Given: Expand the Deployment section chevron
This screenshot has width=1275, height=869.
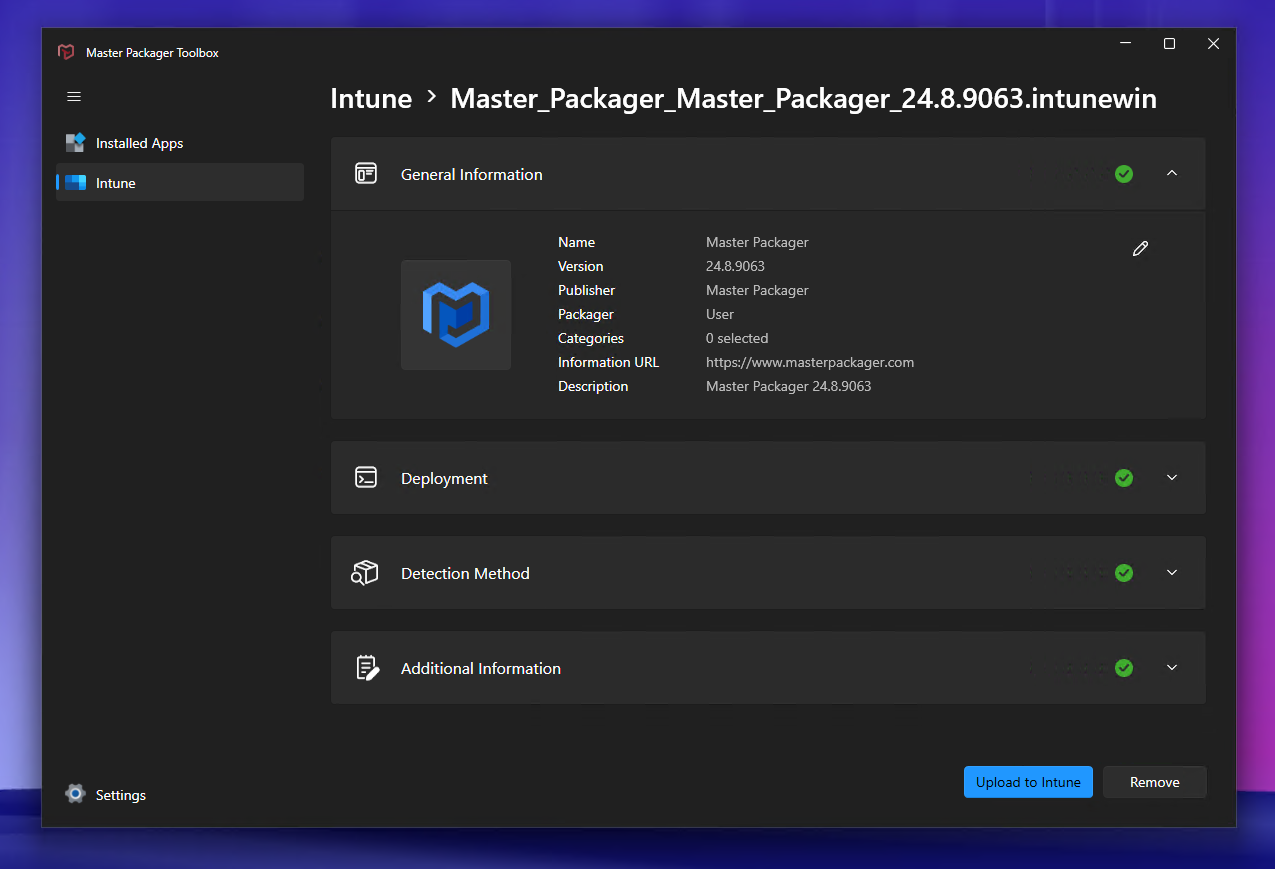Looking at the screenshot, I should (x=1172, y=478).
